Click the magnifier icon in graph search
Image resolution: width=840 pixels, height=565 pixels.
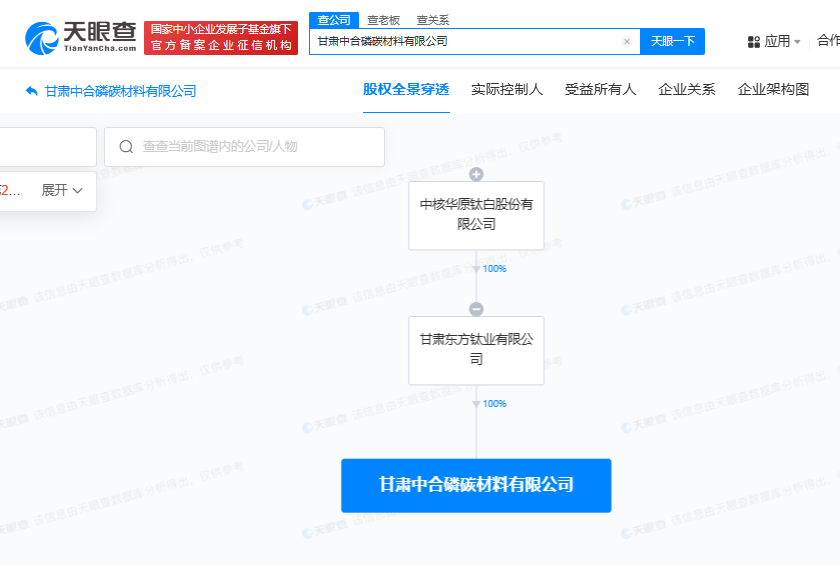126,147
